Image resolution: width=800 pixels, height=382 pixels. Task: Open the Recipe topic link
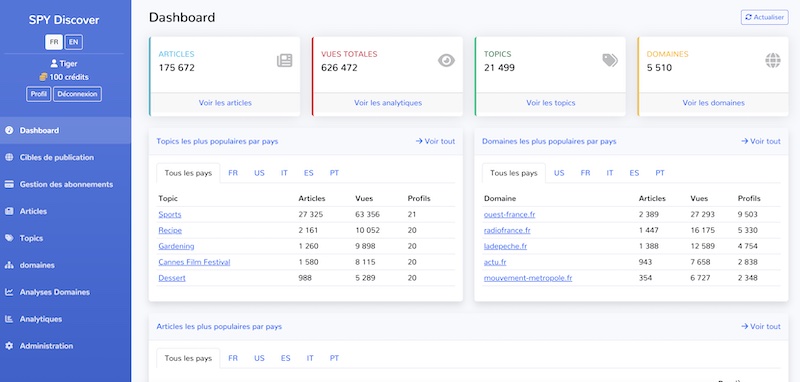170,230
